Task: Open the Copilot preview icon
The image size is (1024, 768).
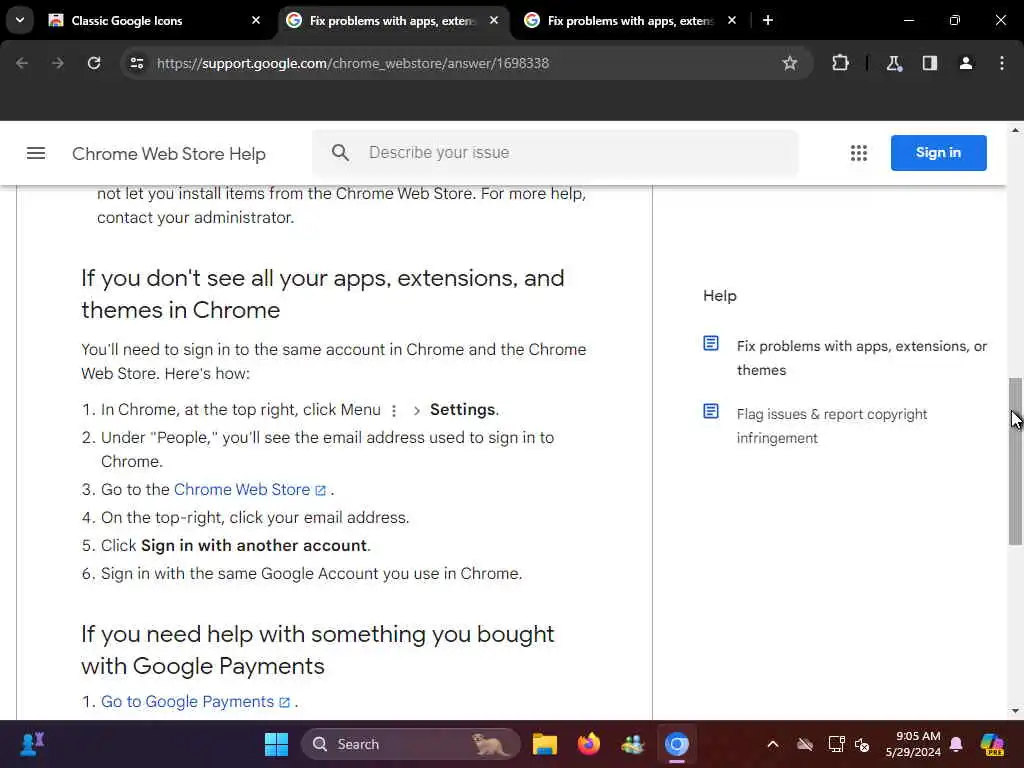Action: pyautogui.click(x=992, y=744)
